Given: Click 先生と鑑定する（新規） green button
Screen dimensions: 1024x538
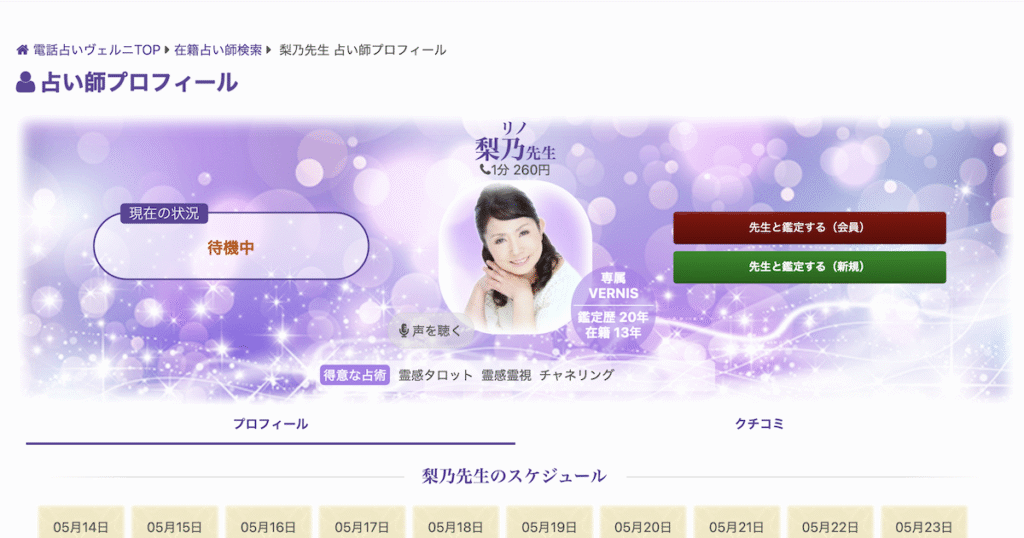Looking at the screenshot, I should click(809, 267).
